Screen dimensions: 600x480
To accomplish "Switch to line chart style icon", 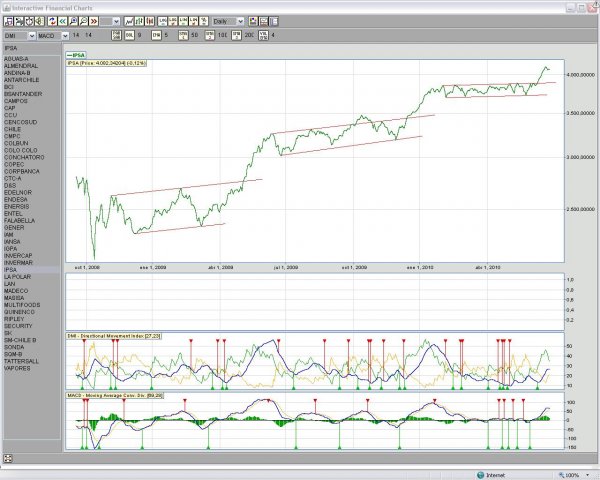I will pos(129,21).
